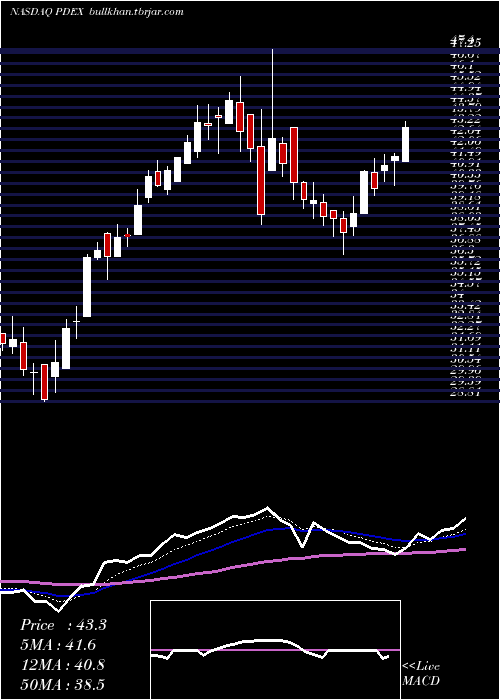The height and width of the screenshot is (700, 500).
Task: Click the 29.39 price axis label
Action: [x=465, y=383]
